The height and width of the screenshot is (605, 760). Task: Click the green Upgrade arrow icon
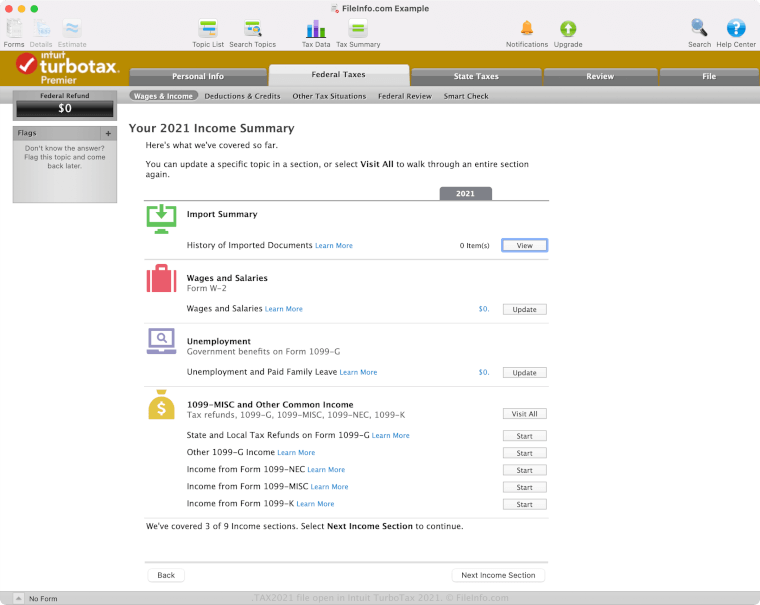pos(568,28)
